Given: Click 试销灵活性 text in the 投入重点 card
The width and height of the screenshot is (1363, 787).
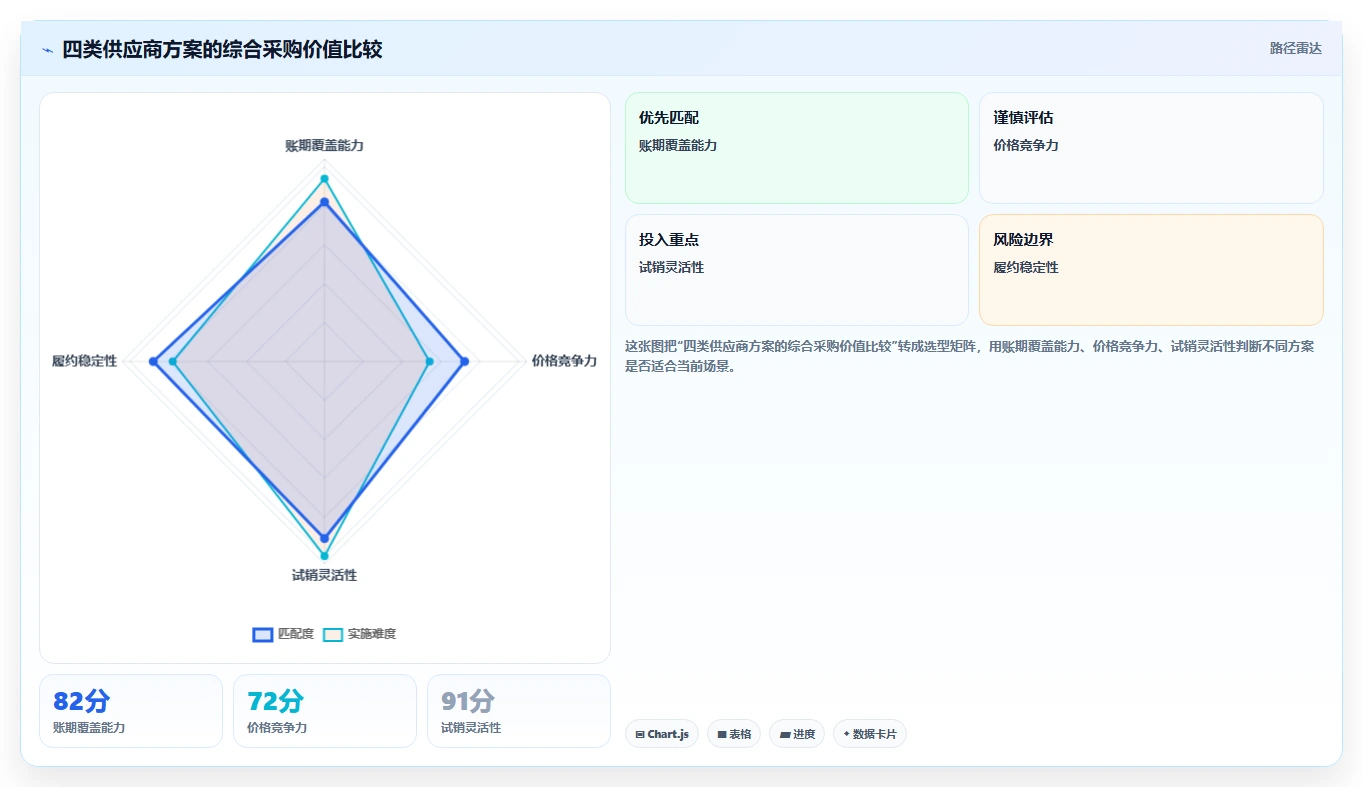Looking at the screenshot, I should pos(672,267).
